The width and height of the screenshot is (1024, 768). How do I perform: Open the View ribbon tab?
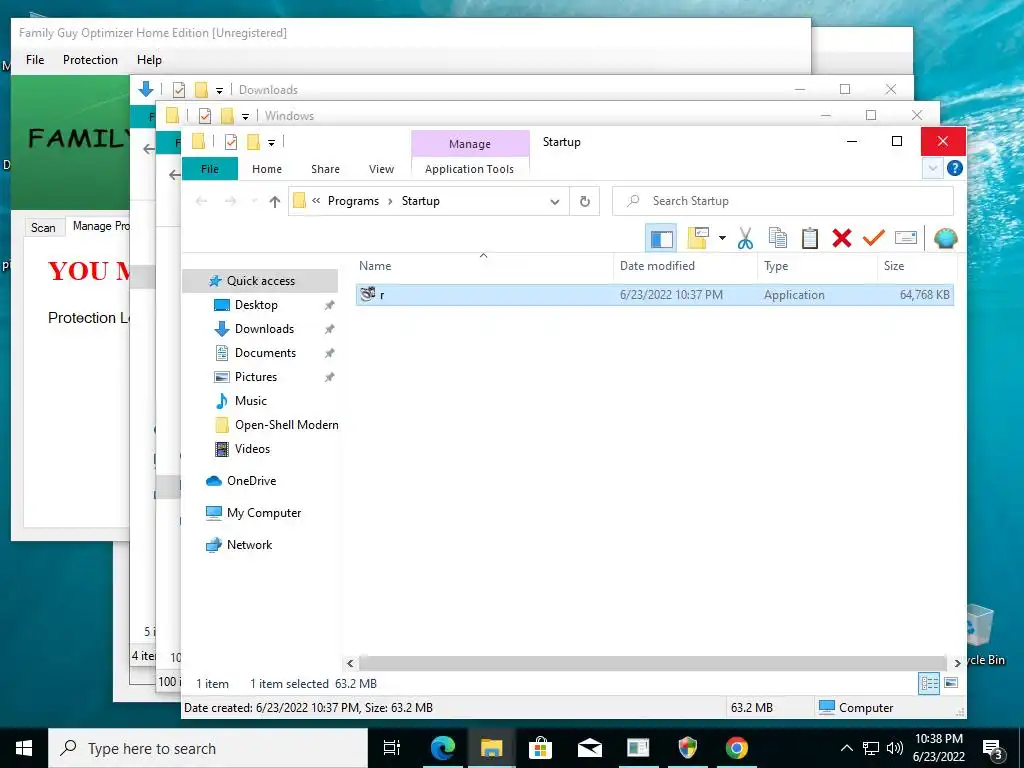coord(381,168)
